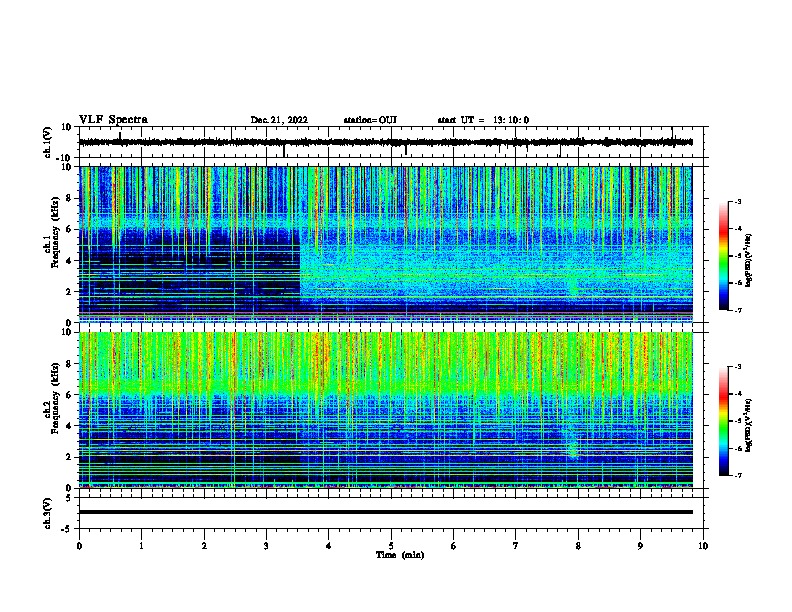Viewport: 792px width, 612px height.
Task: Click the "-3" top label of ch.1 colorbar
Action: point(737,202)
